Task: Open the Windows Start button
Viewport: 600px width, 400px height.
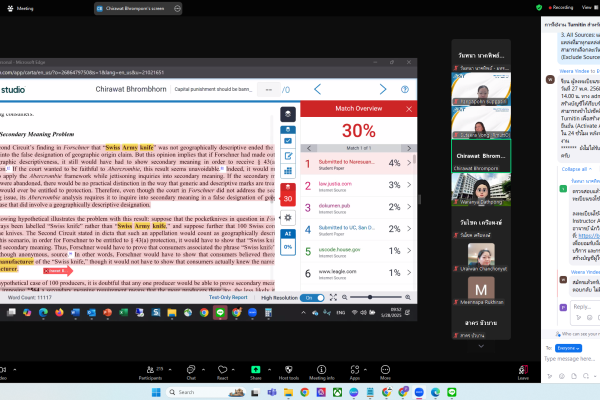Action: [x=156, y=392]
